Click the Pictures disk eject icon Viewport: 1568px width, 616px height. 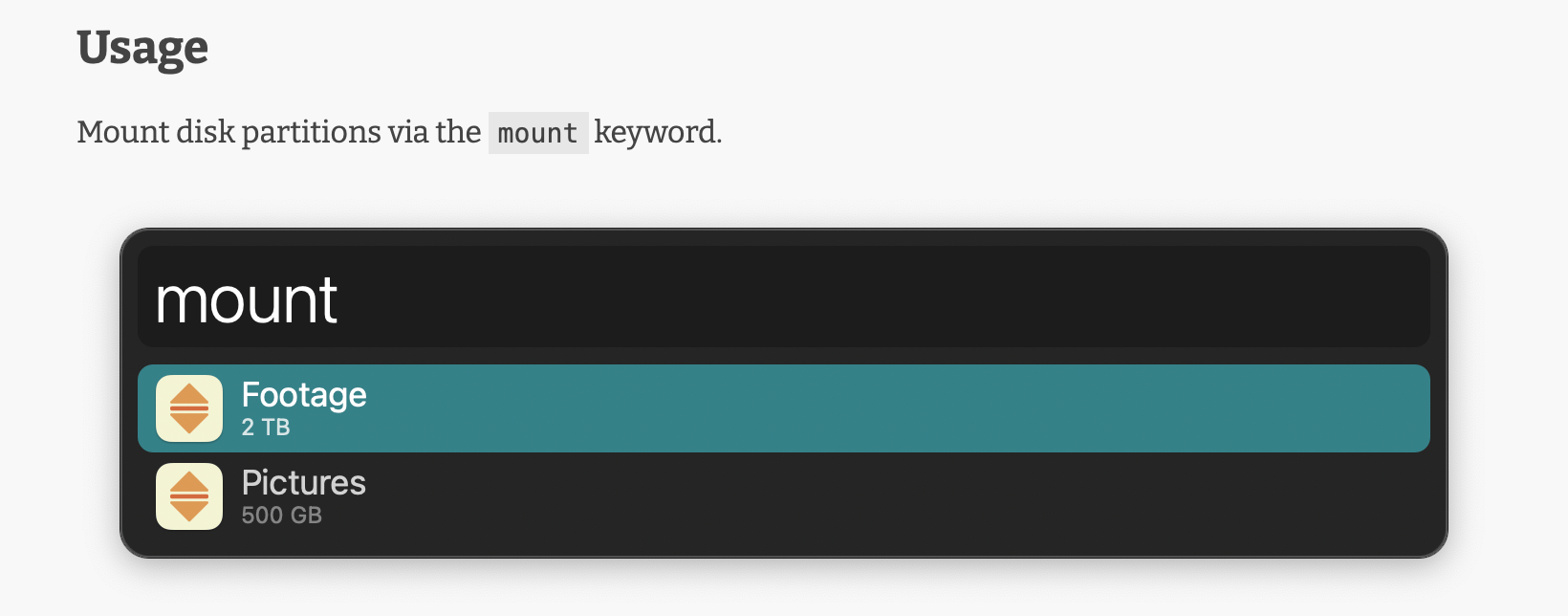(x=189, y=496)
